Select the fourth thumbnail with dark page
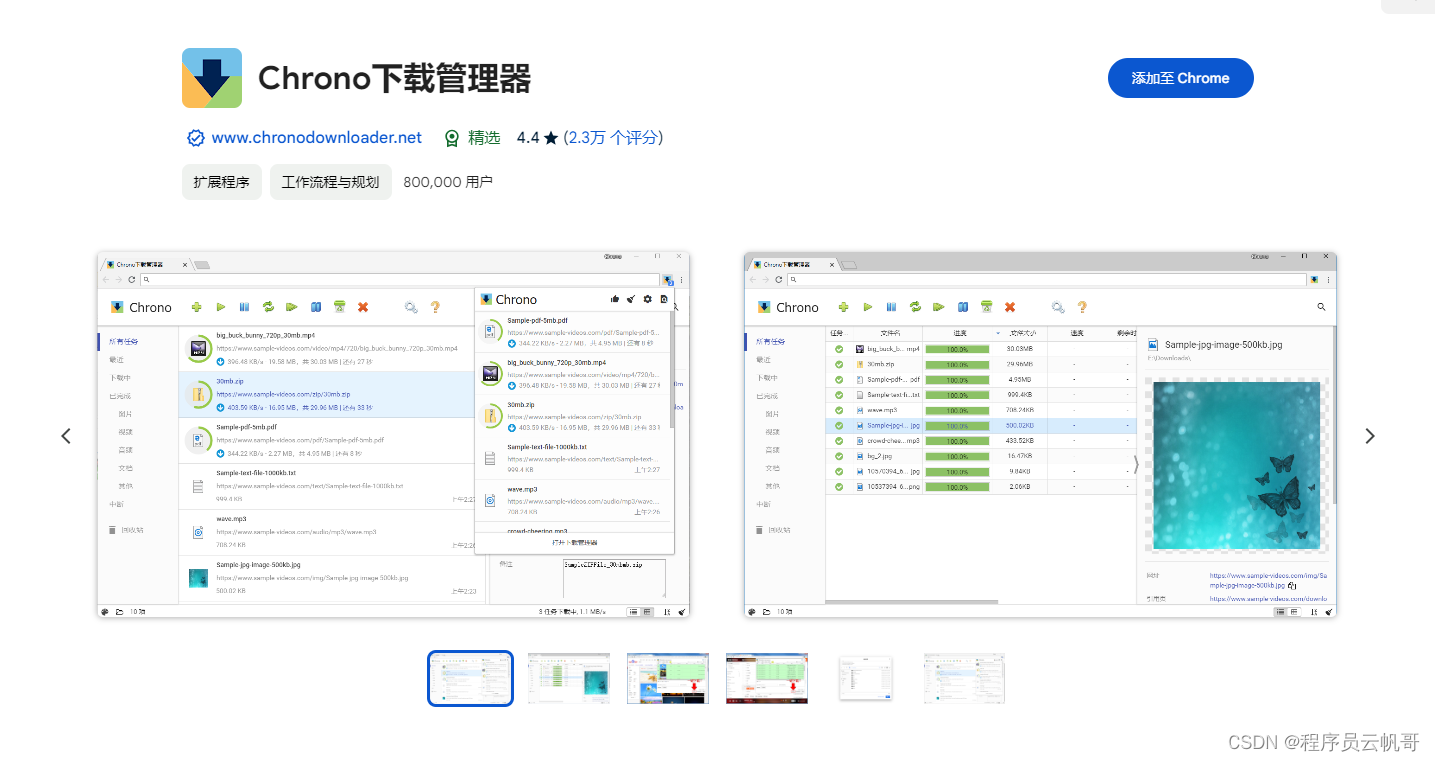 [x=767, y=678]
